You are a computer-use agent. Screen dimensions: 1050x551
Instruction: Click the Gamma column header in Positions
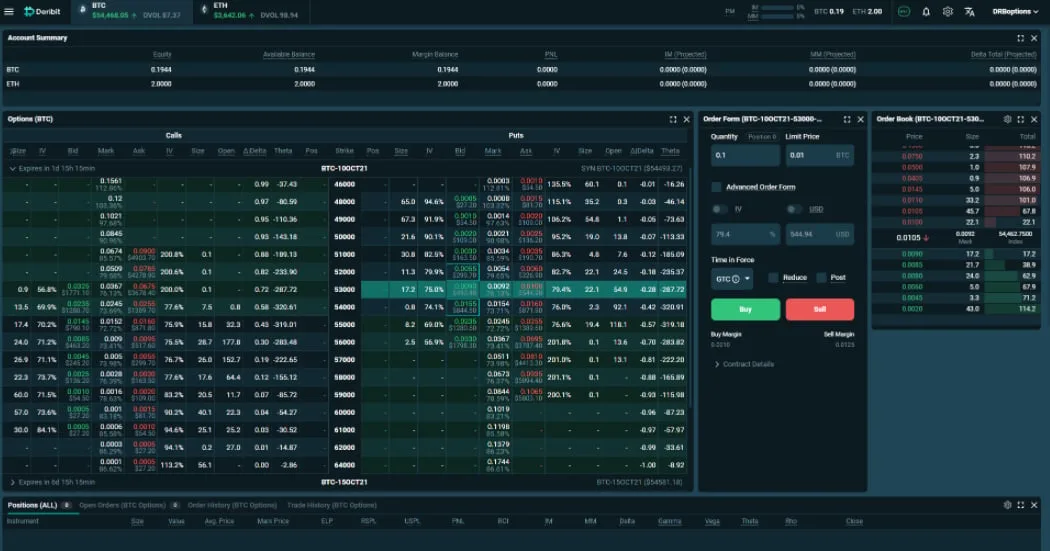coord(670,521)
